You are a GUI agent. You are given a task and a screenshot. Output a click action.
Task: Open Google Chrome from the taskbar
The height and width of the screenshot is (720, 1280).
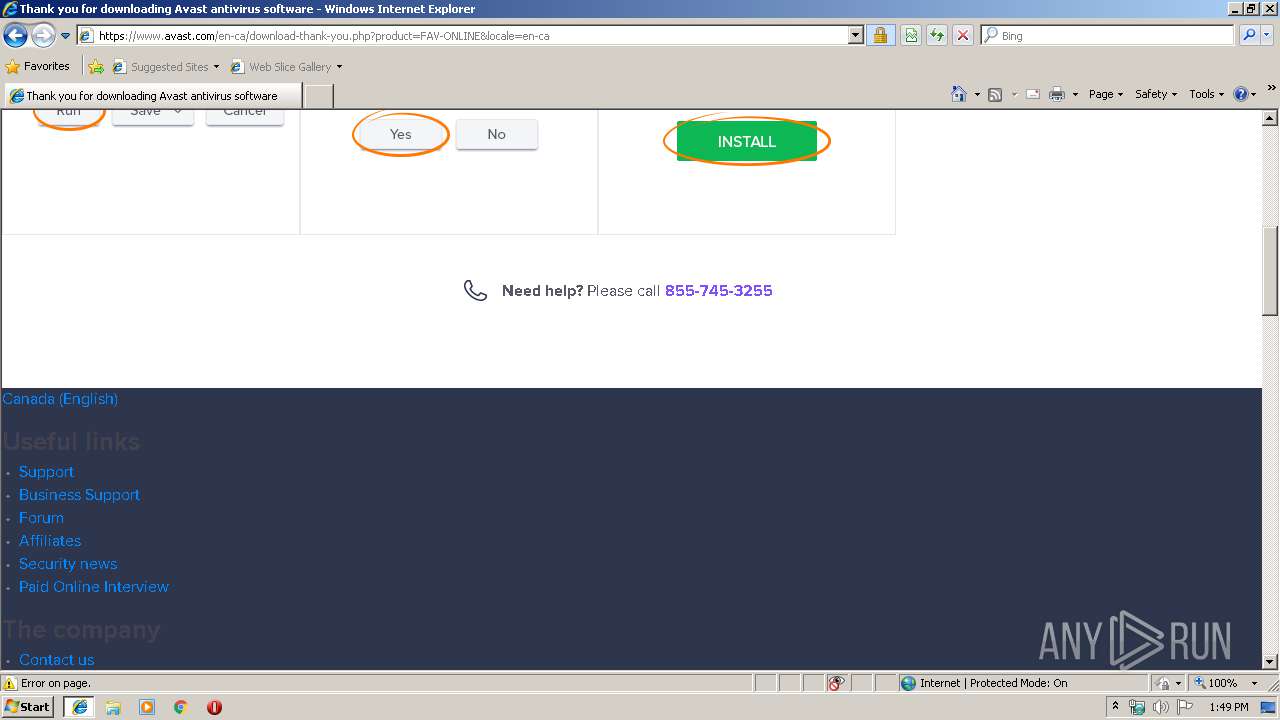coord(181,707)
